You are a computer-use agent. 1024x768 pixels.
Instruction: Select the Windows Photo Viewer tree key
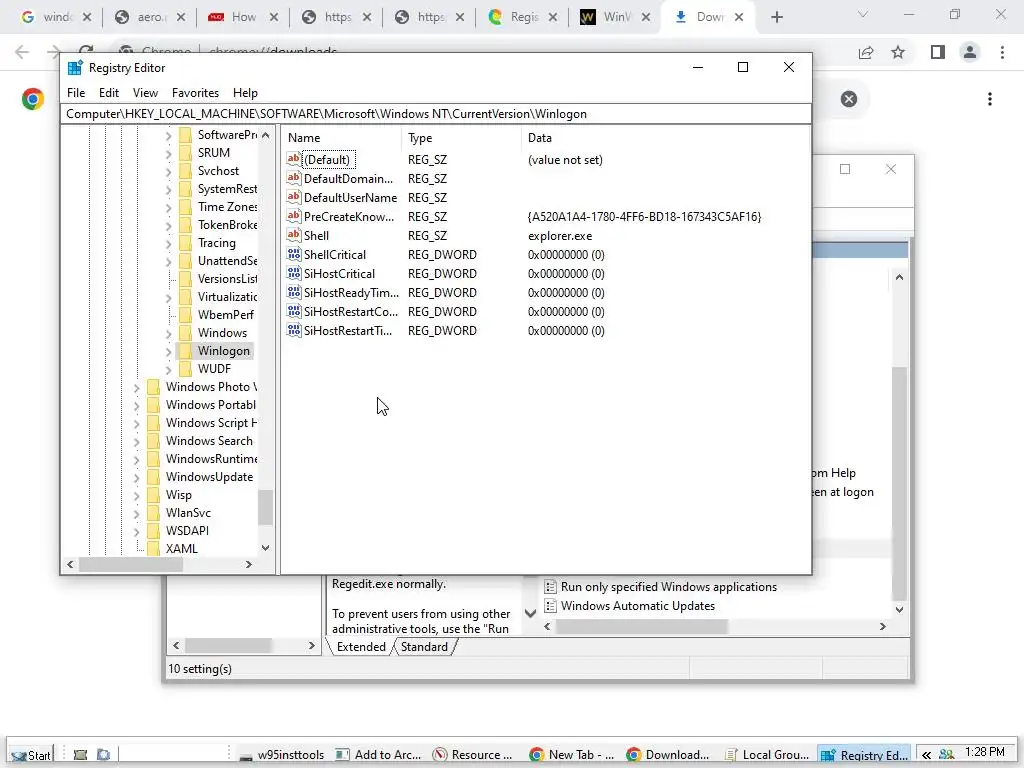(211, 387)
